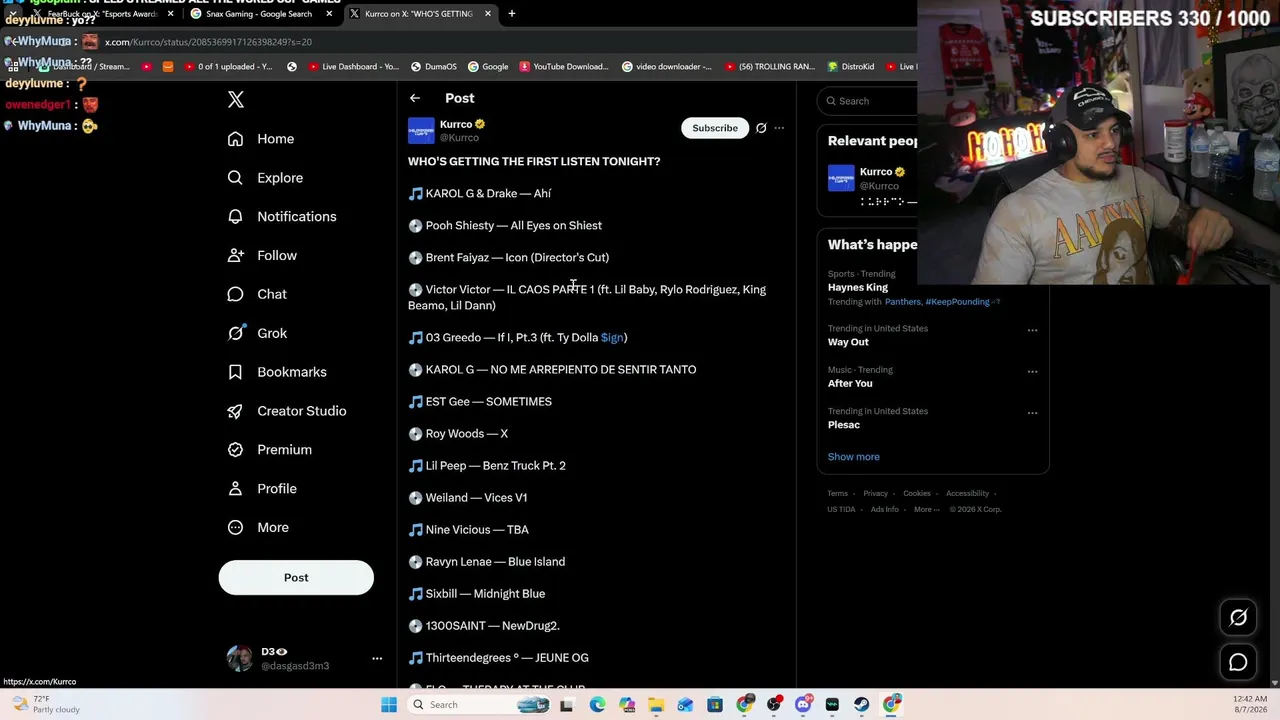Open the DistroKid bookmark
This screenshot has width=1280, height=720.
(851, 67)
